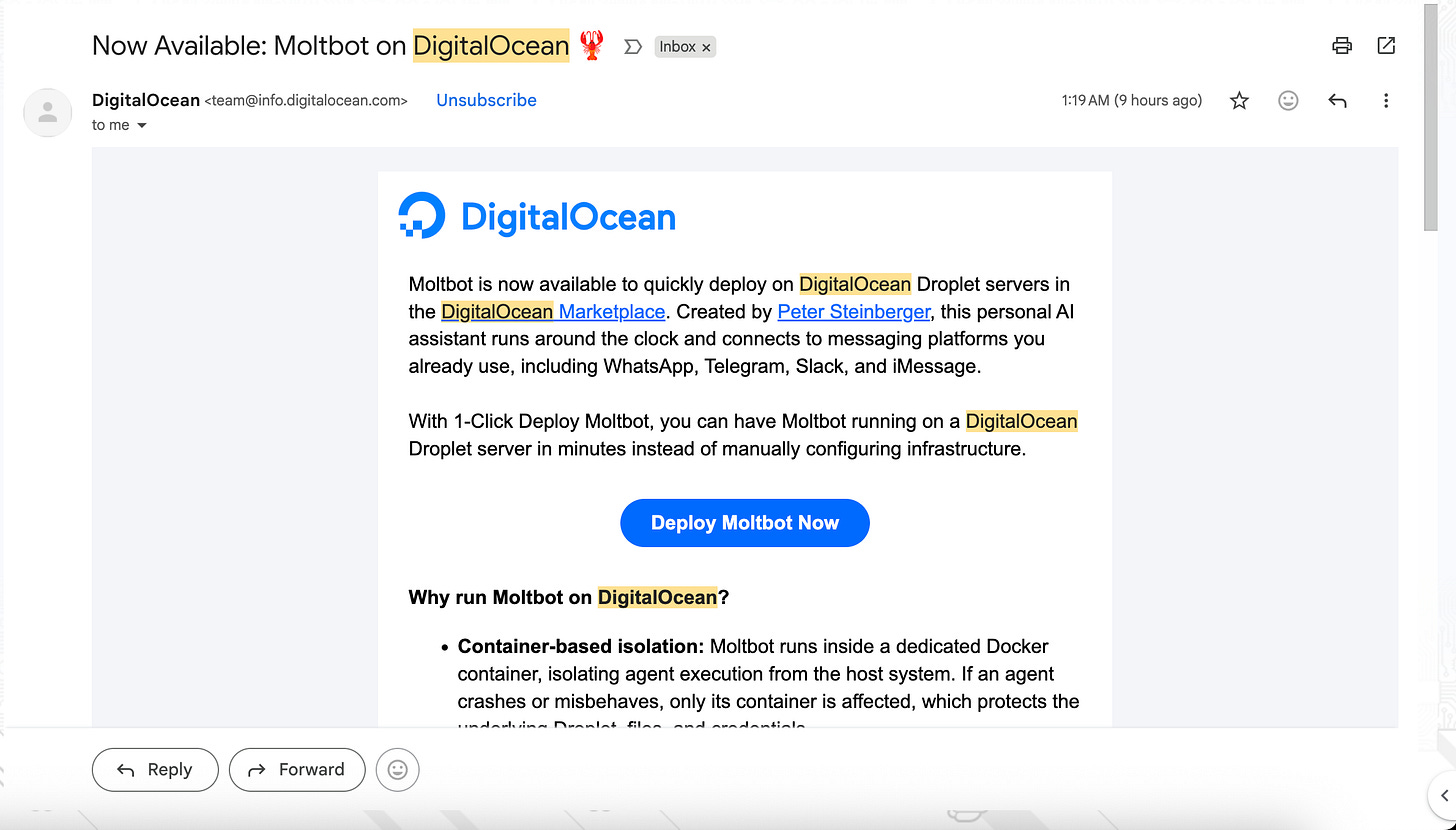Click the email subject 'Now Available: Moltbot on DigitalOcean'
Viewport: 1456px width, 830px height.
click(x=331, y=46)
